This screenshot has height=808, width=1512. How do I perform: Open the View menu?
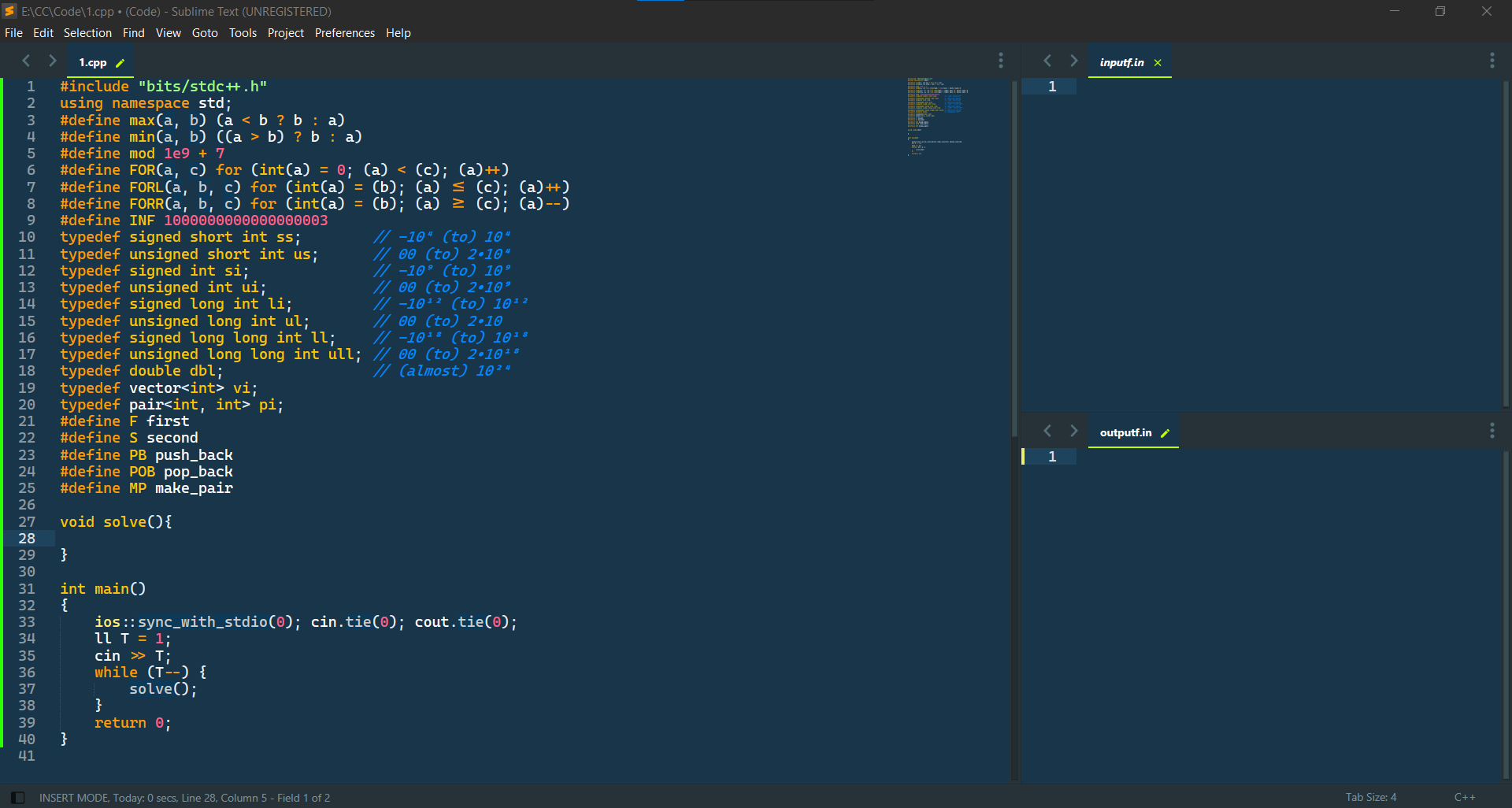point(169,33)
